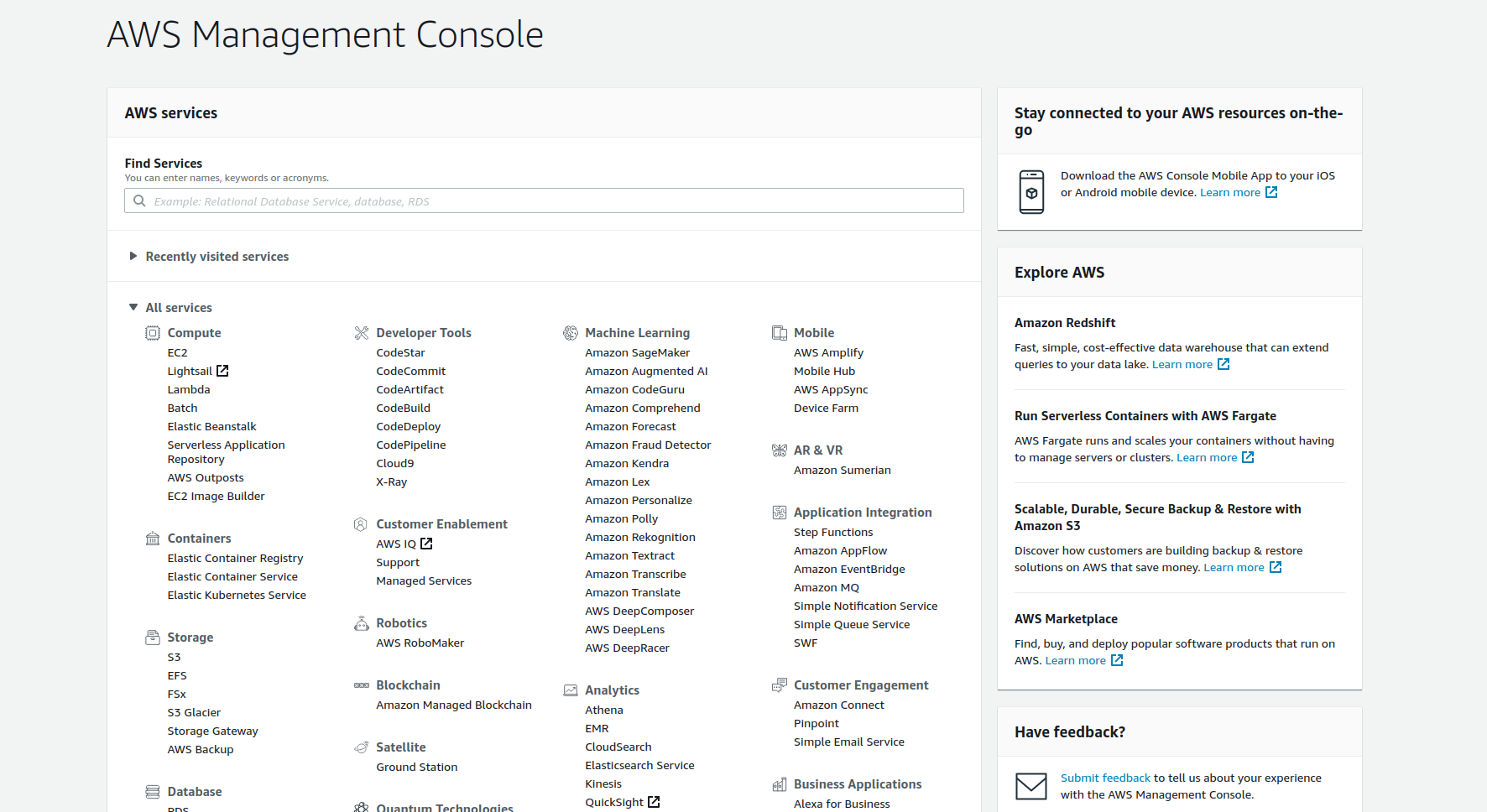Open the Athena service
This screenshot has height=812, width=1487.
[604, 710]
